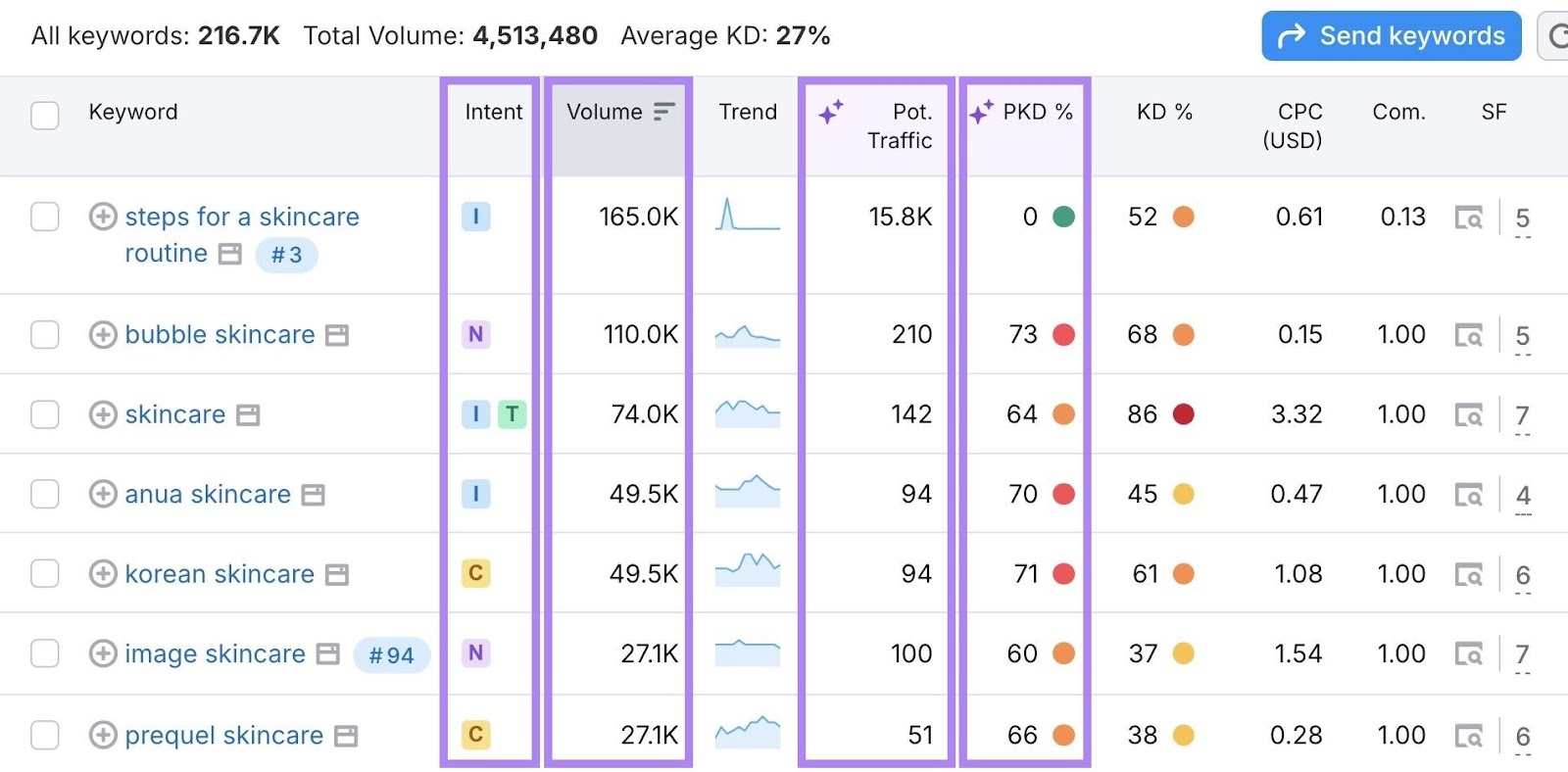Click the sort icon on the Volume column
This screenshot has width=1568, height=772.
coord(664,111)
